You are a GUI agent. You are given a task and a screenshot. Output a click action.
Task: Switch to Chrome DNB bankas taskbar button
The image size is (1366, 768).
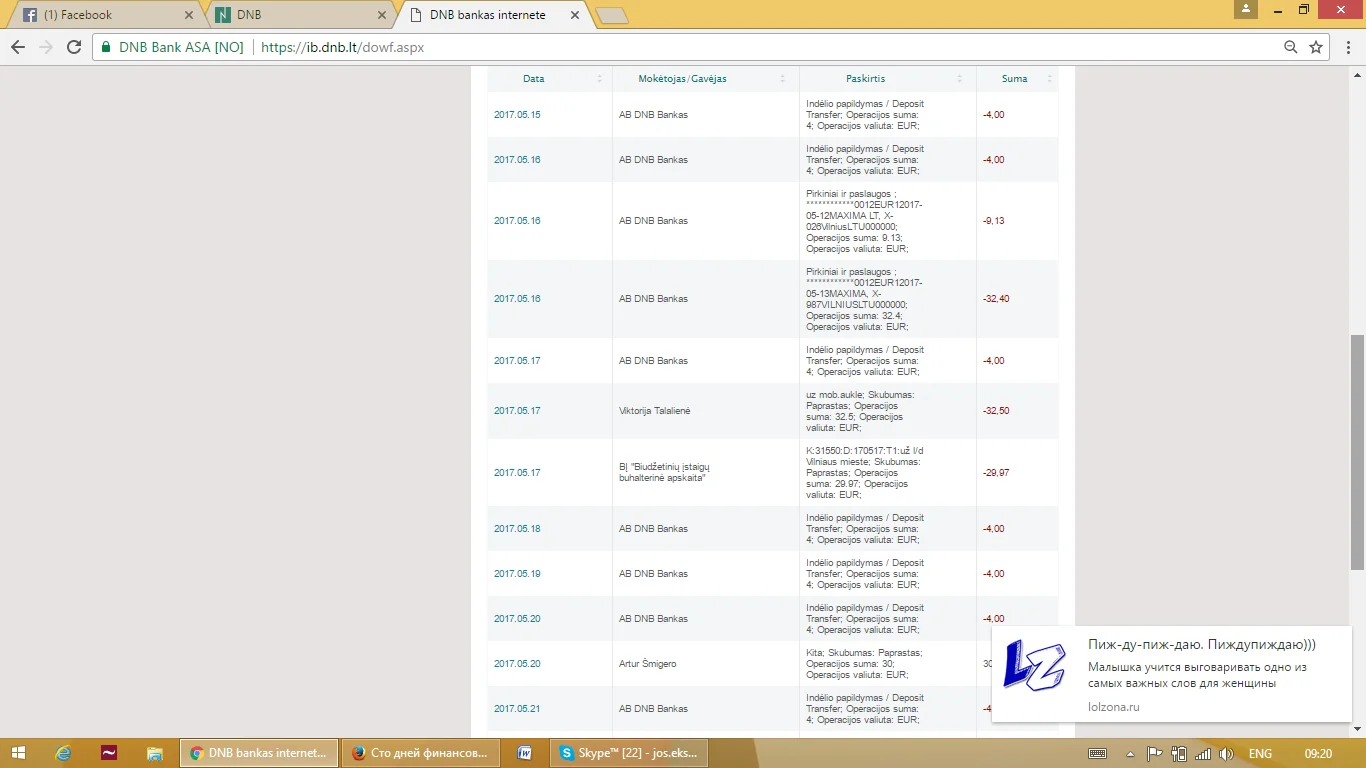point(259,753)
